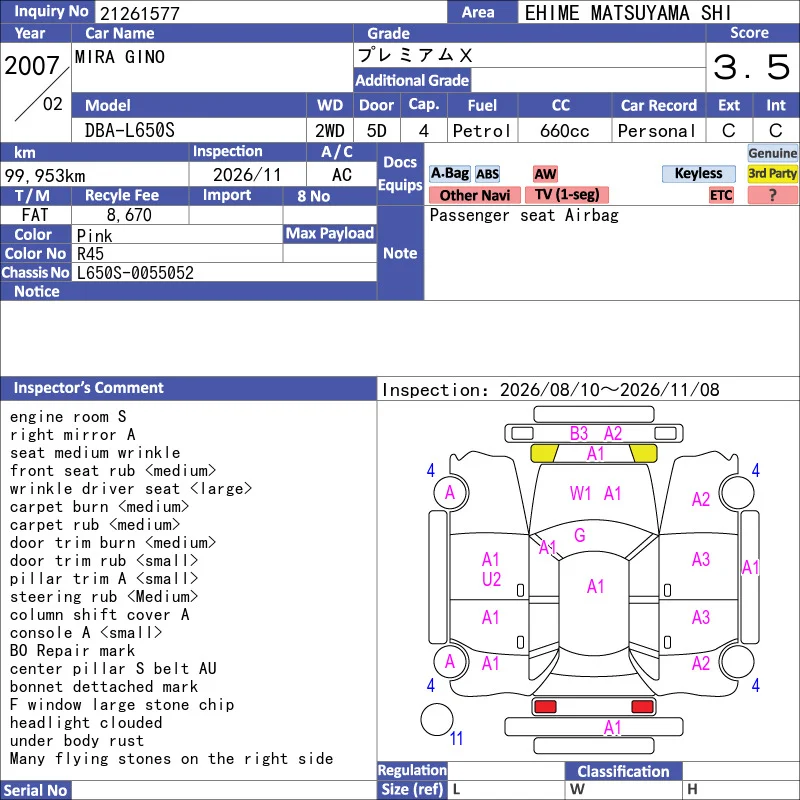Click the Inquiry No value 21261577
Screen dimensions: 800x800
[140, 13]
